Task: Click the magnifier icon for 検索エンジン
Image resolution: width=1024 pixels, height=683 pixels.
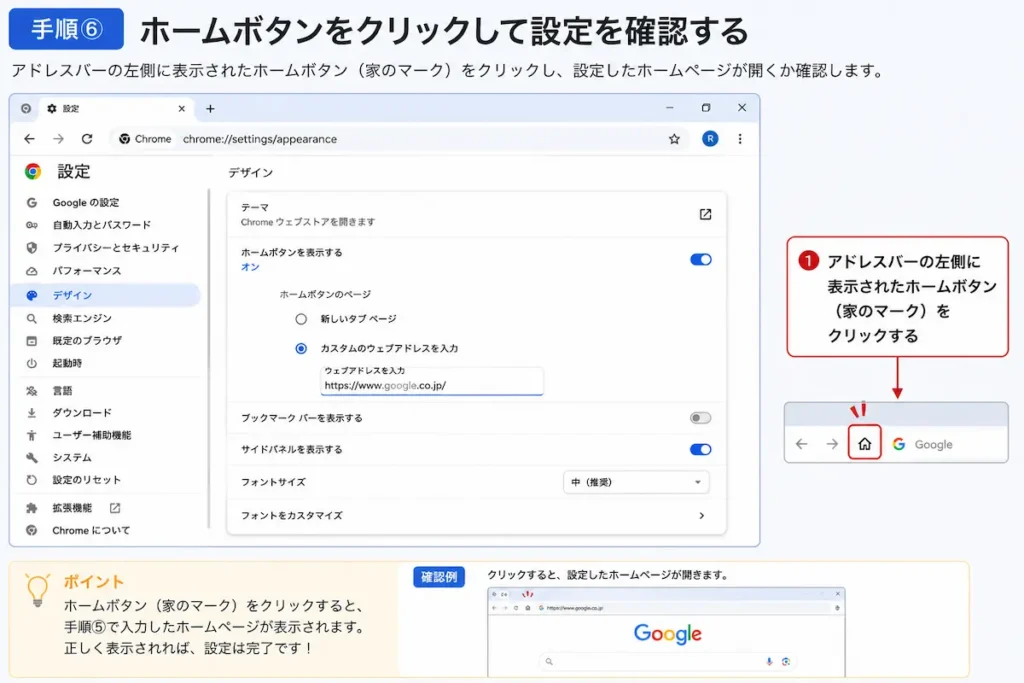Action: point(31,319)
